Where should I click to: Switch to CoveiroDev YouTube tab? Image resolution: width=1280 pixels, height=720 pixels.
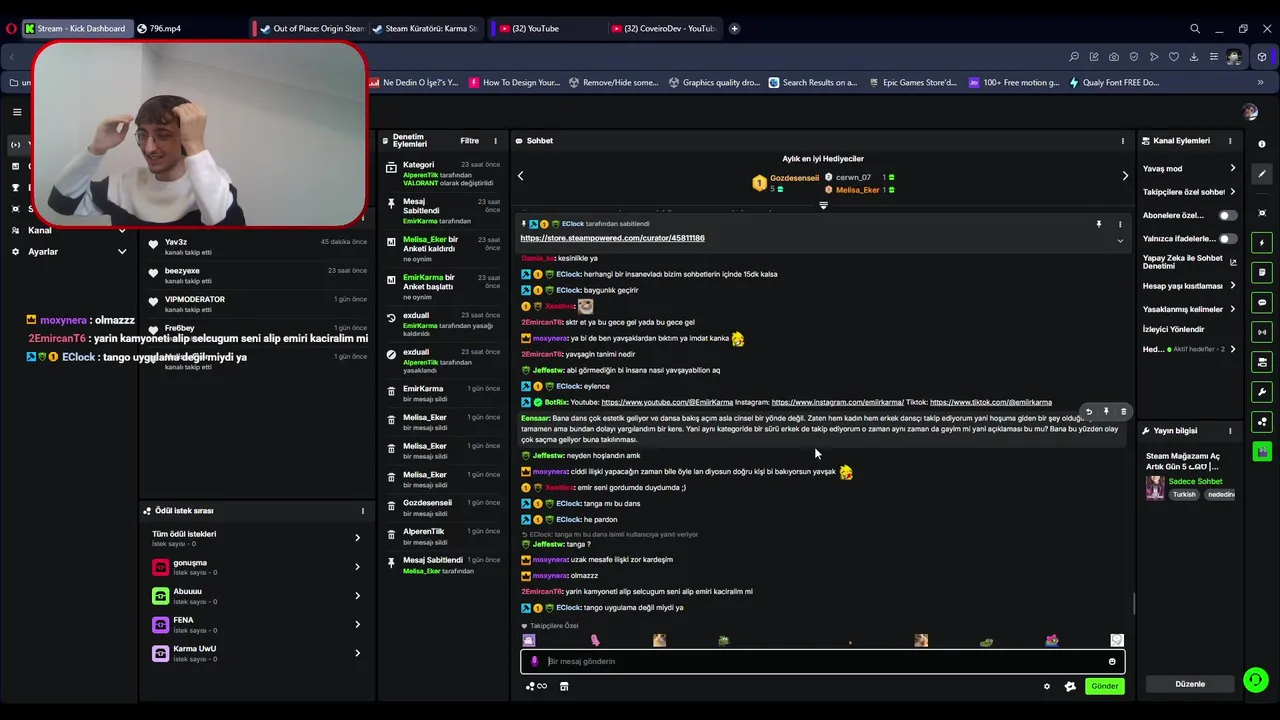coord(663,29)
